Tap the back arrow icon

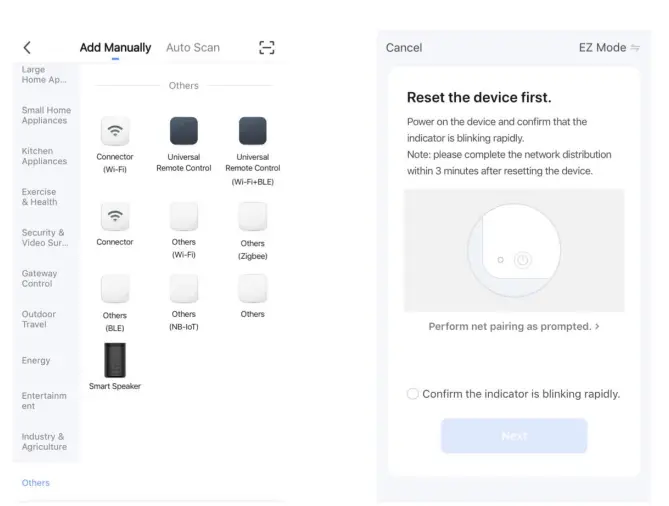27,48
